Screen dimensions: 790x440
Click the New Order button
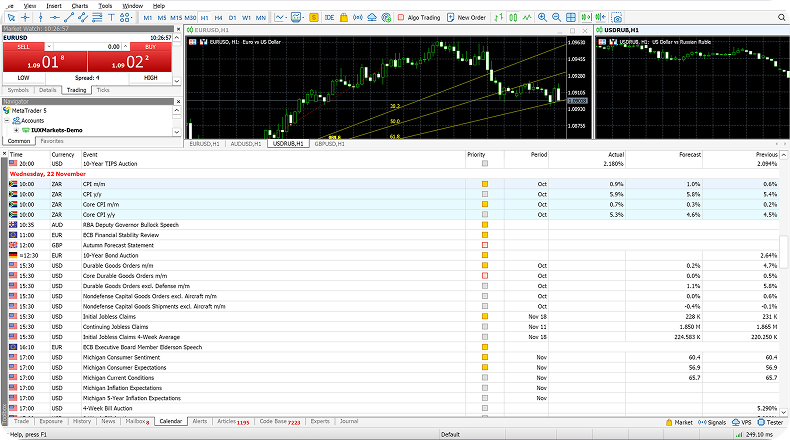(465, 17)
